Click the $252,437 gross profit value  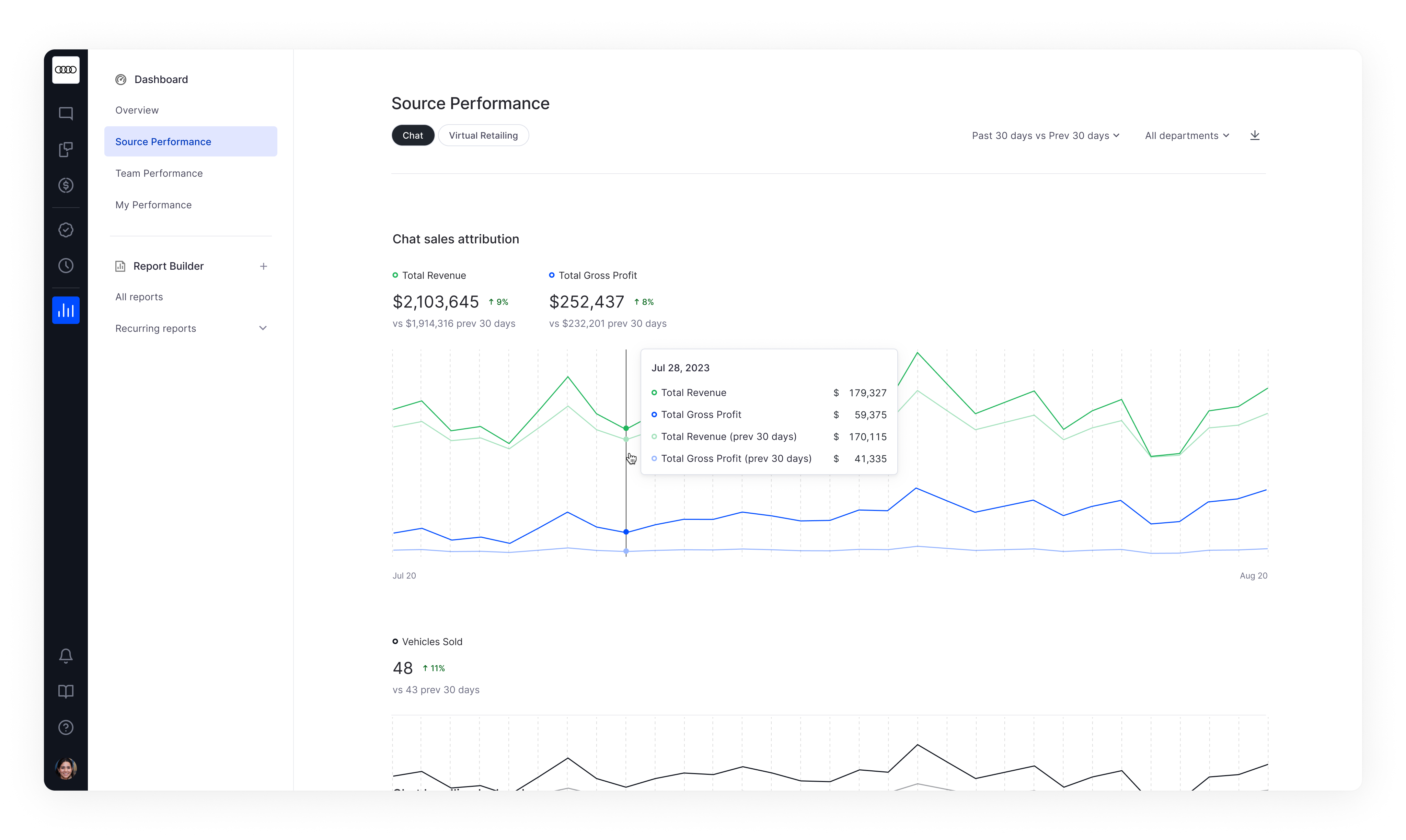587,302
